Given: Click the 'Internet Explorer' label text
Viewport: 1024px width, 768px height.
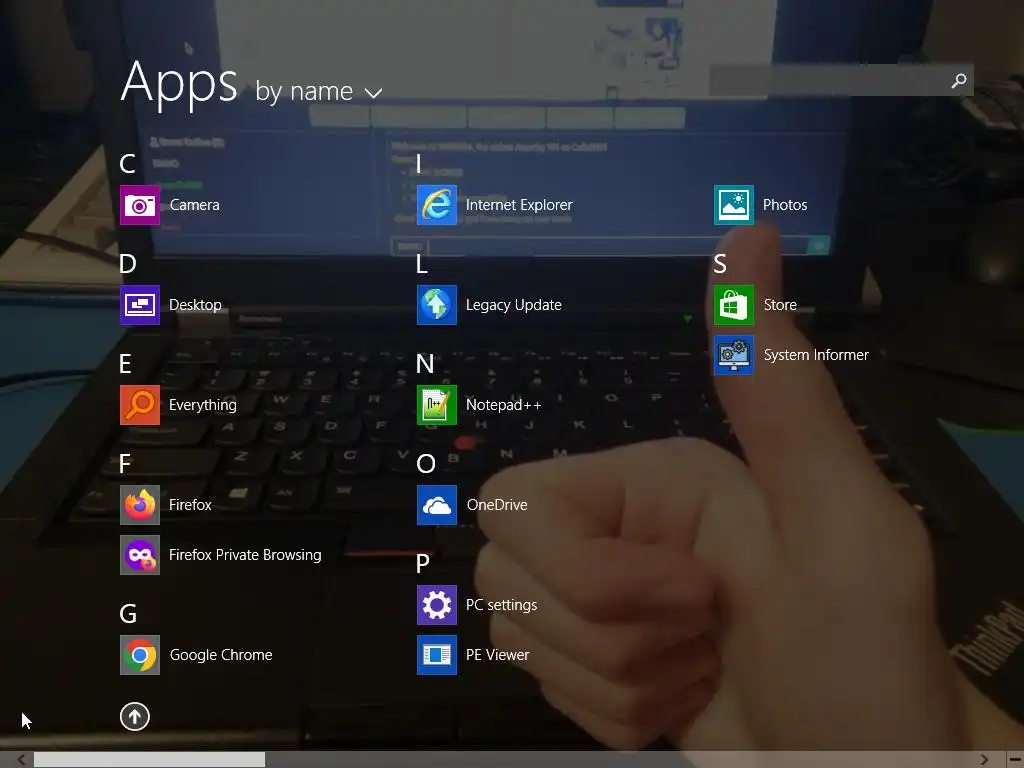Looking at the screenshot, I should pos(519,205).
